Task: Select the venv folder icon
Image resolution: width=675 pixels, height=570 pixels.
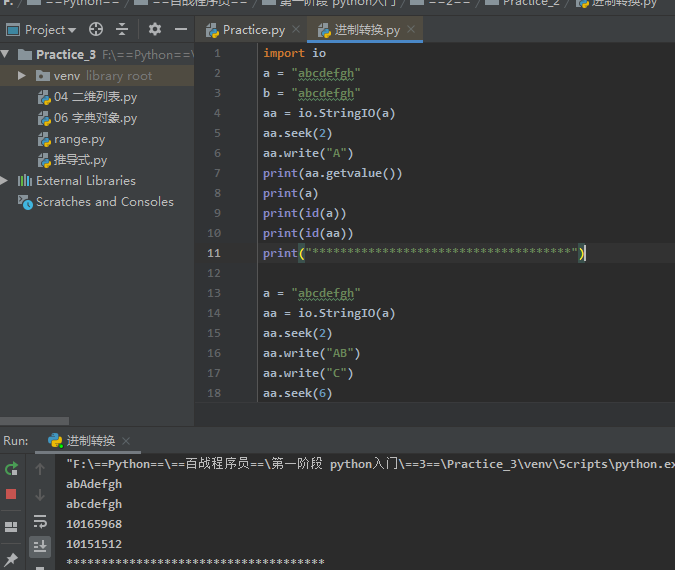Action: click(43, 76)
